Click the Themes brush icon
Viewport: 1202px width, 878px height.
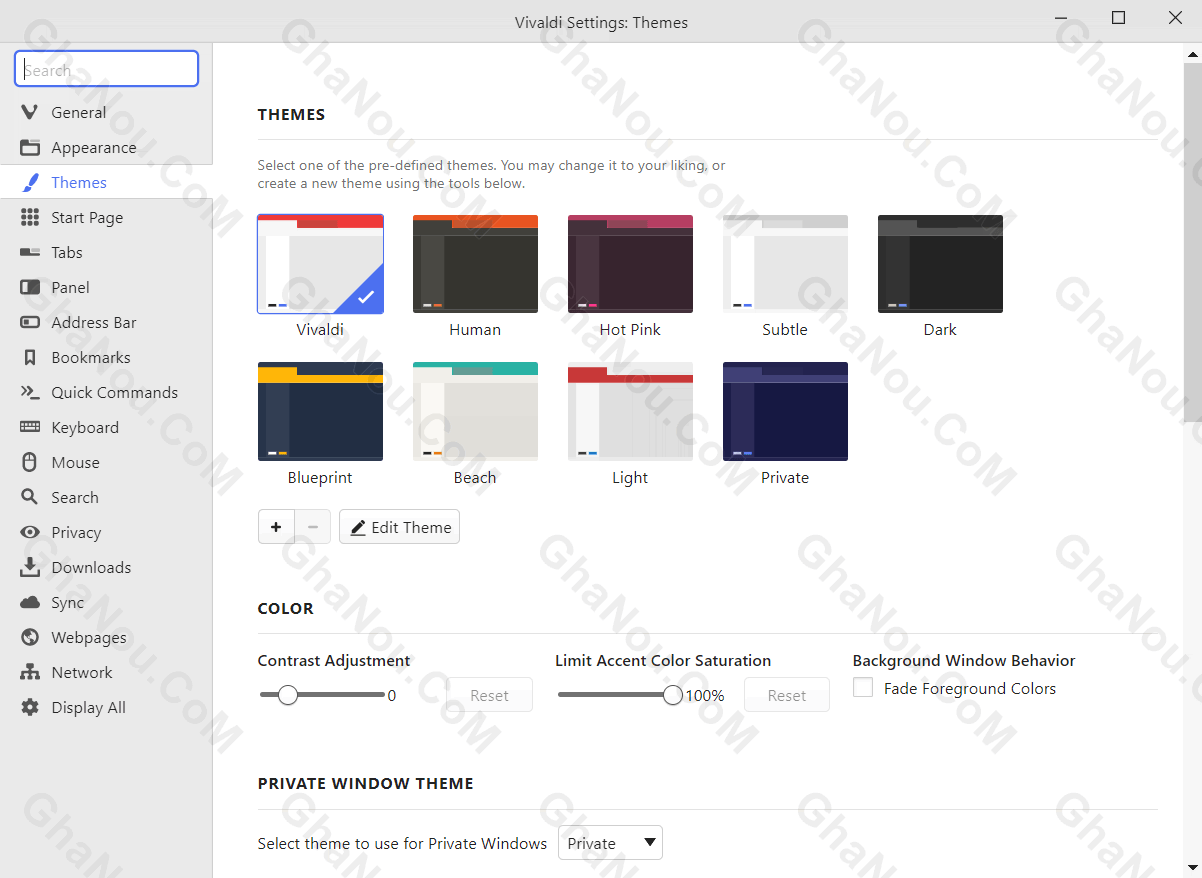coord(30,182)
